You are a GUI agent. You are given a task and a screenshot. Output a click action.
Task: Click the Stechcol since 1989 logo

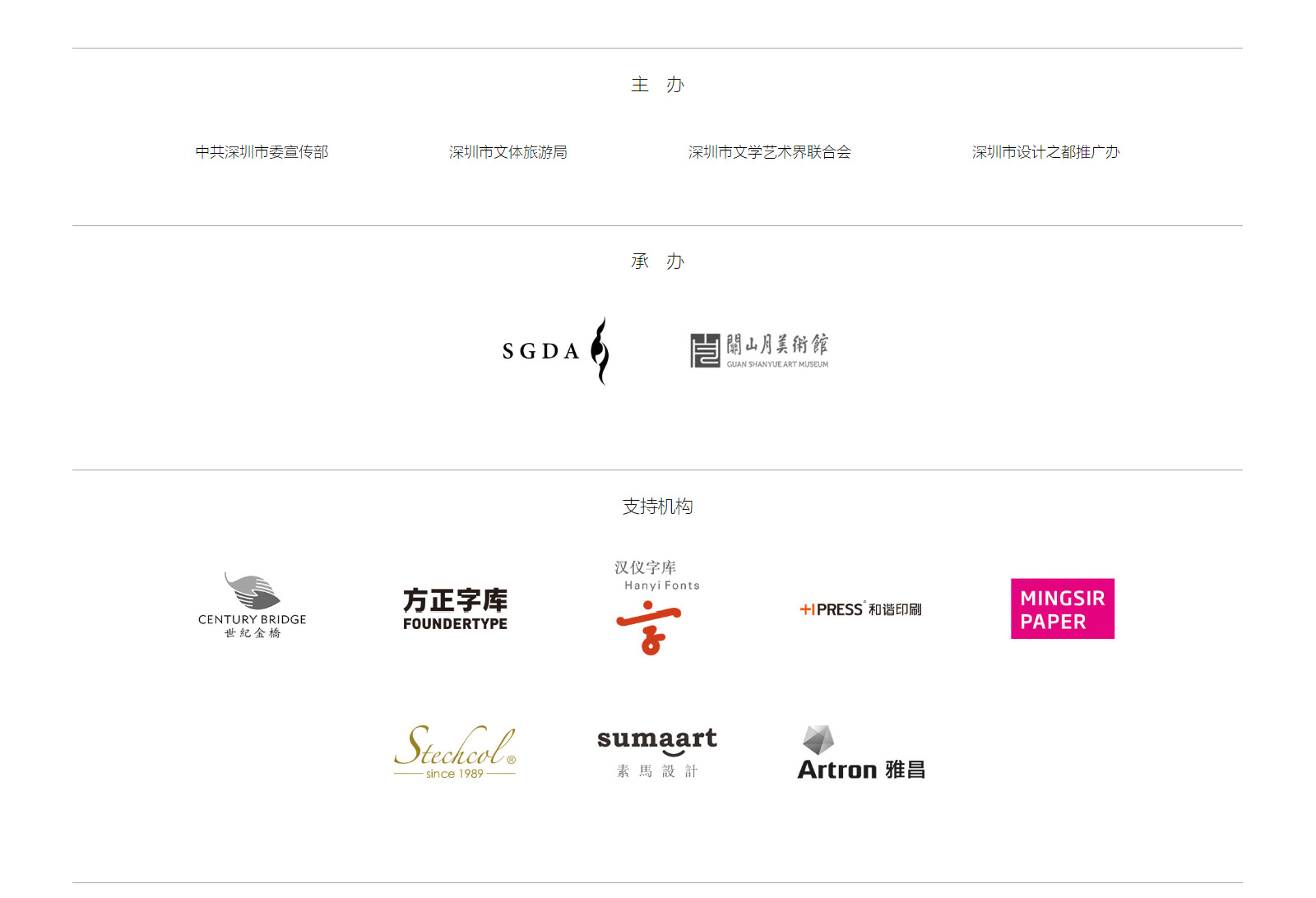pyautogui.click(x=455, y=752)
